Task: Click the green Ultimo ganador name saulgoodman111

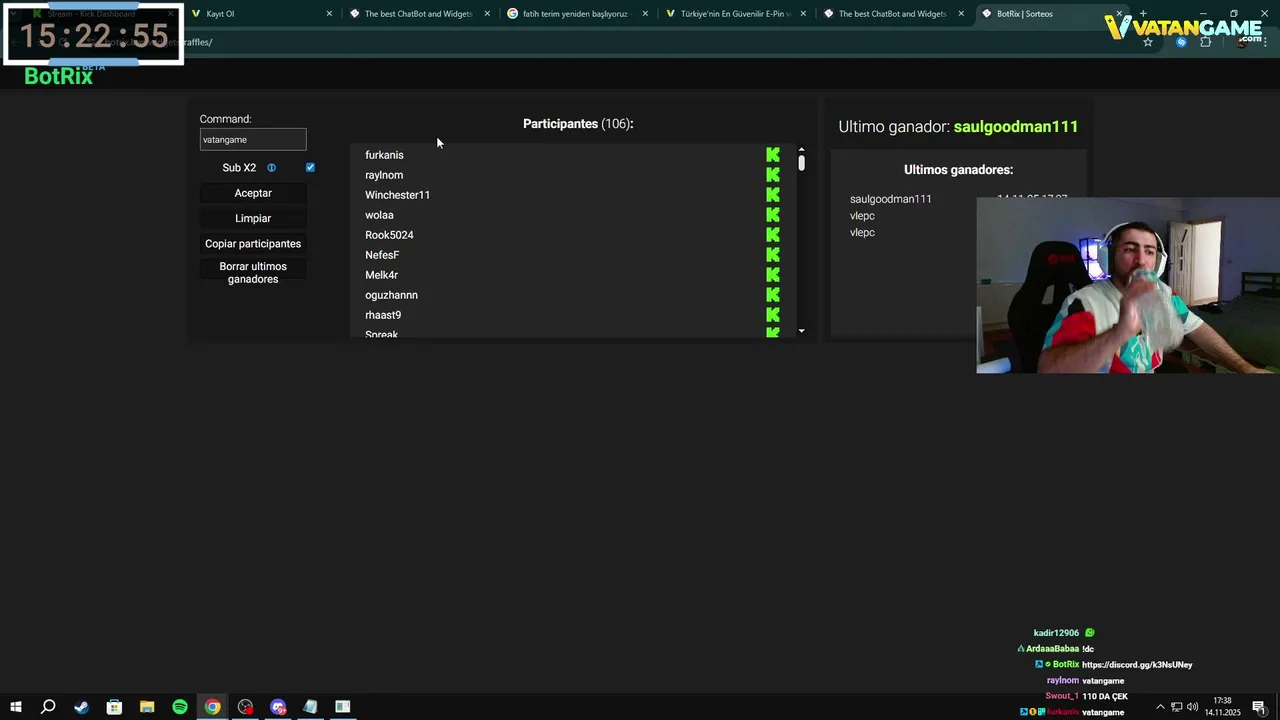Action: pyautogui.click(x=1016, y=127)
